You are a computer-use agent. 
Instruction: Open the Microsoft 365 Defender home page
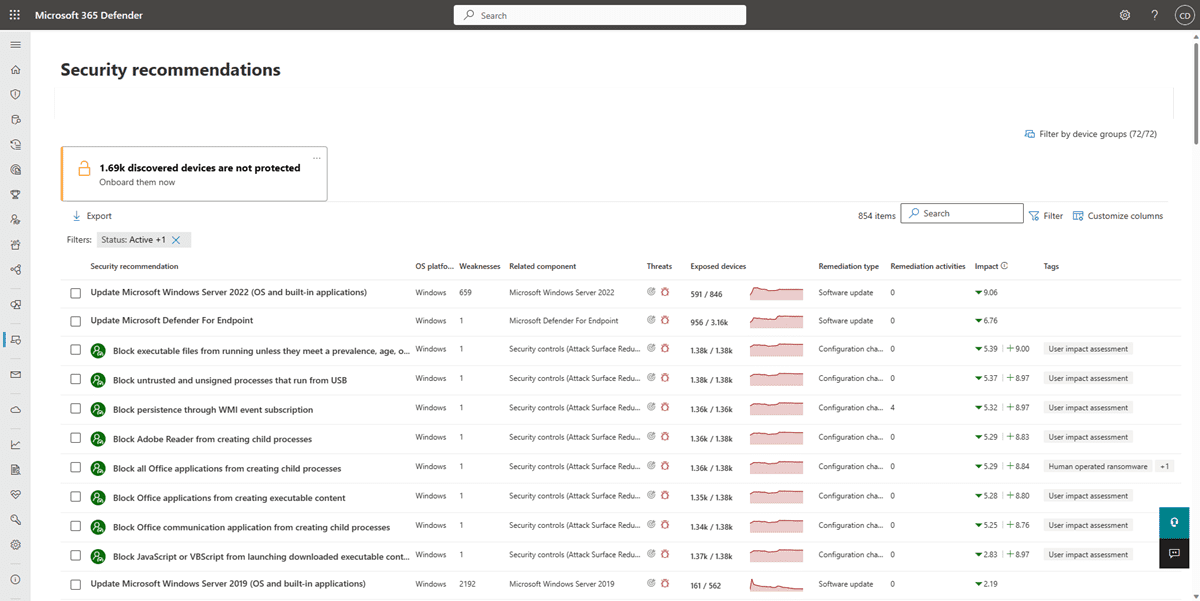(x=14, y=69)
